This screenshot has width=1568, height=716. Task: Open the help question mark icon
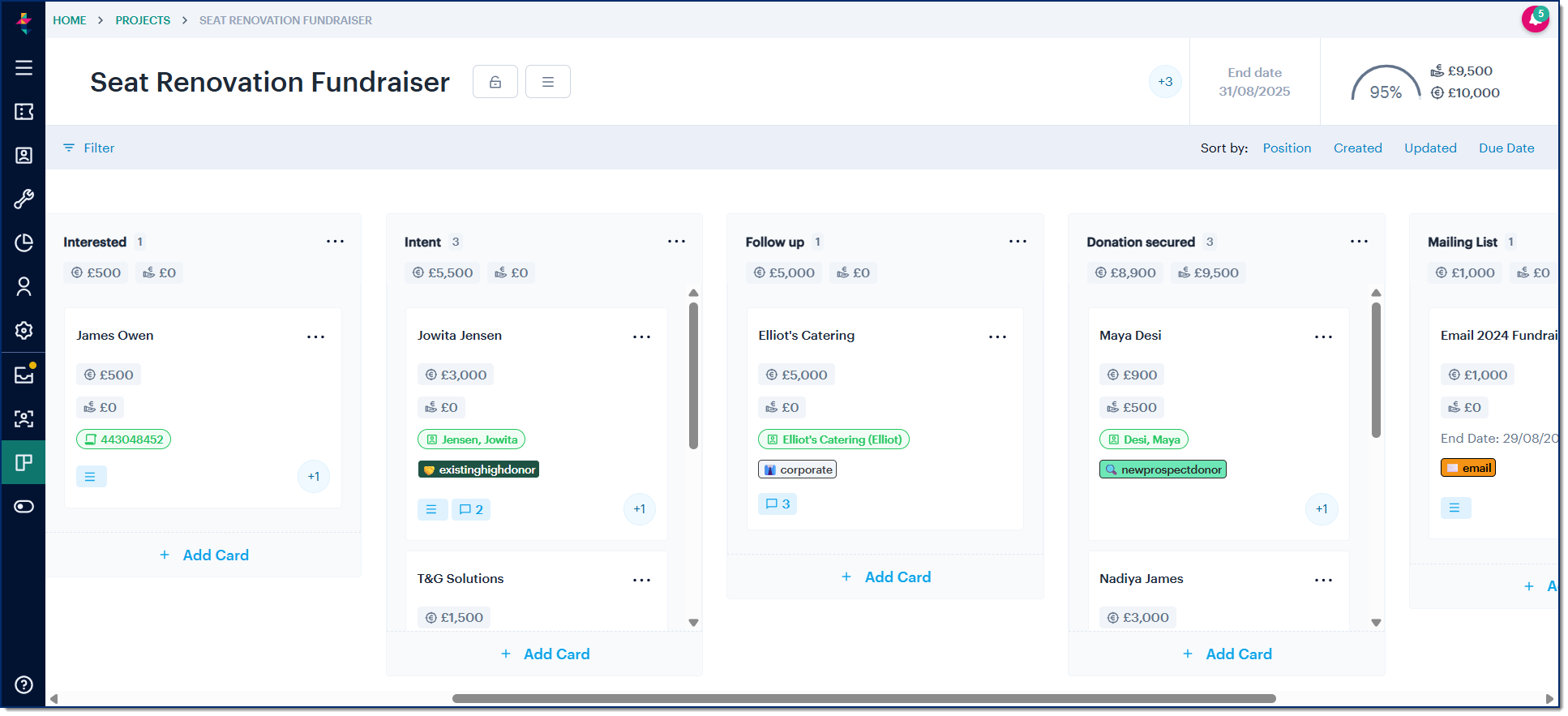tap(24, 684)
